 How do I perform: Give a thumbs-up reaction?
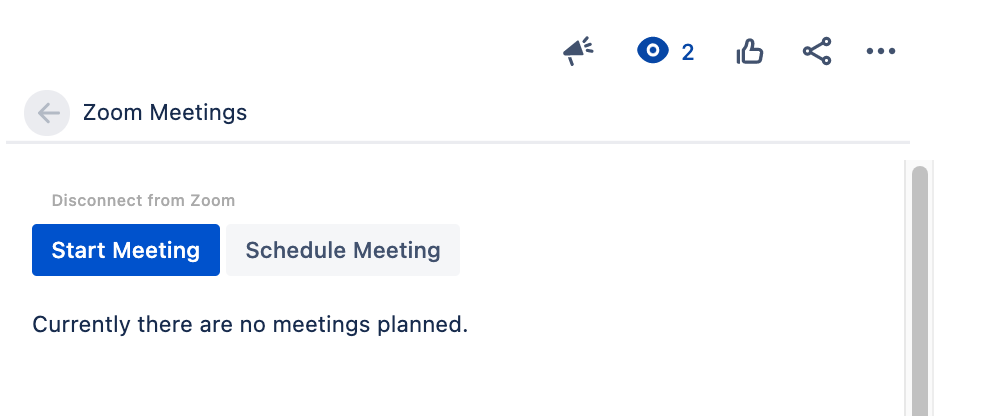pos(749,51)
